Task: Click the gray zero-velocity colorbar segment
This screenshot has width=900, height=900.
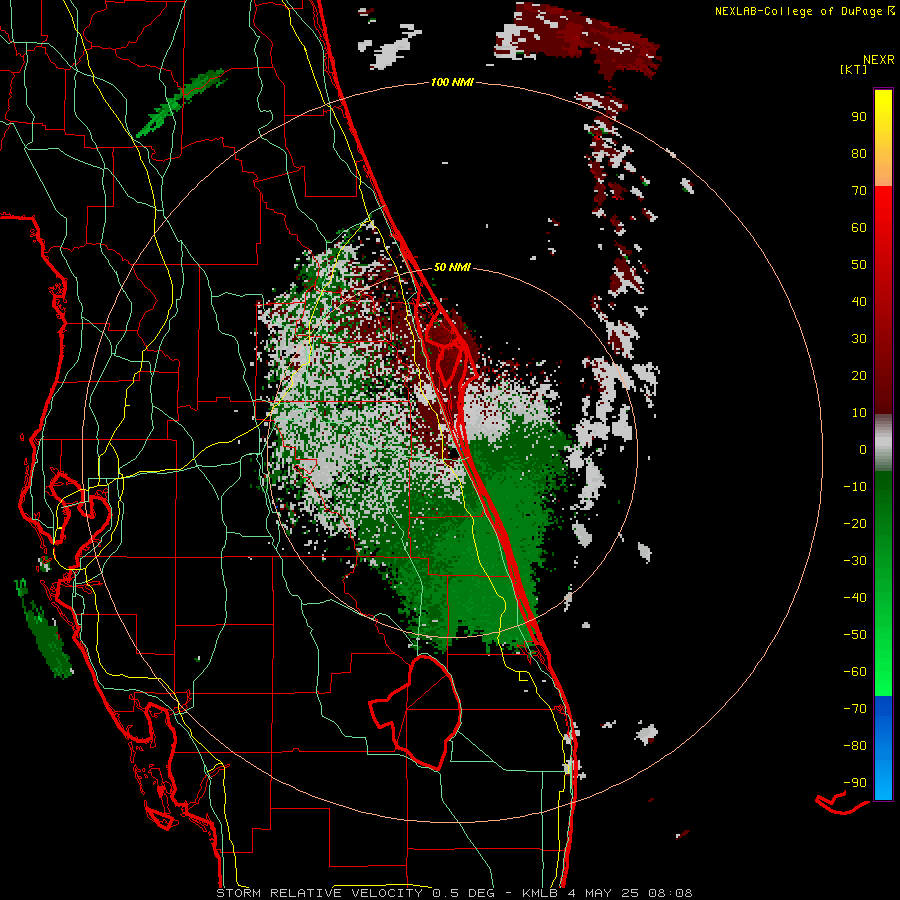Action: pos(883,443)
